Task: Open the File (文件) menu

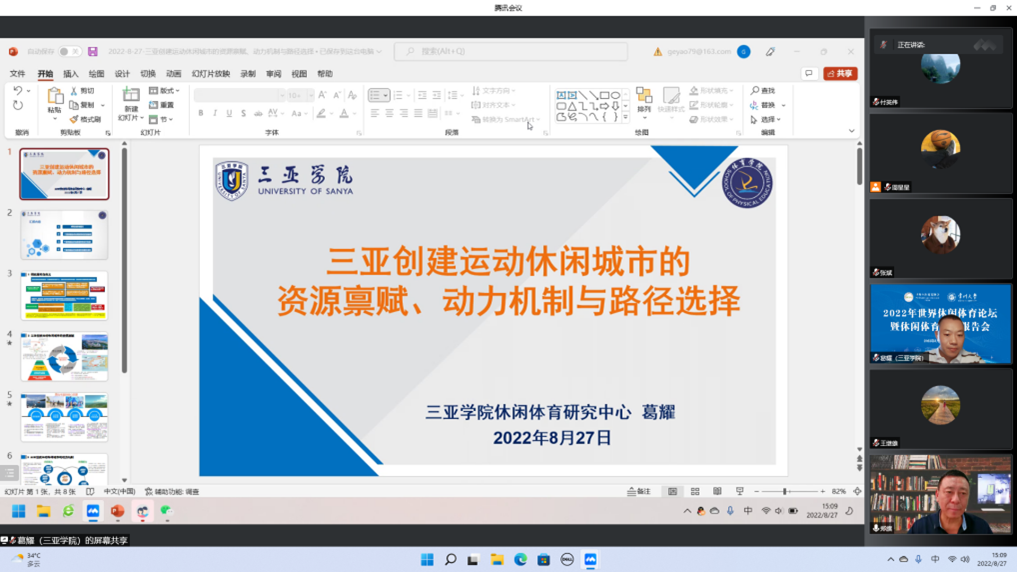Action: pyautogui.click(x=18, y=73)
